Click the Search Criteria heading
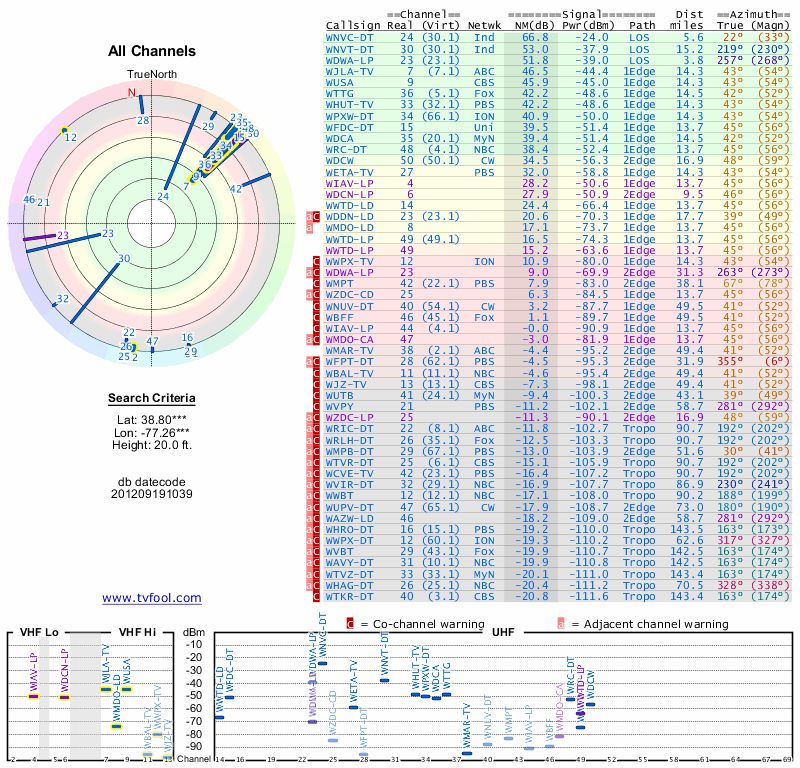800x768 pixels. [152, 398]
